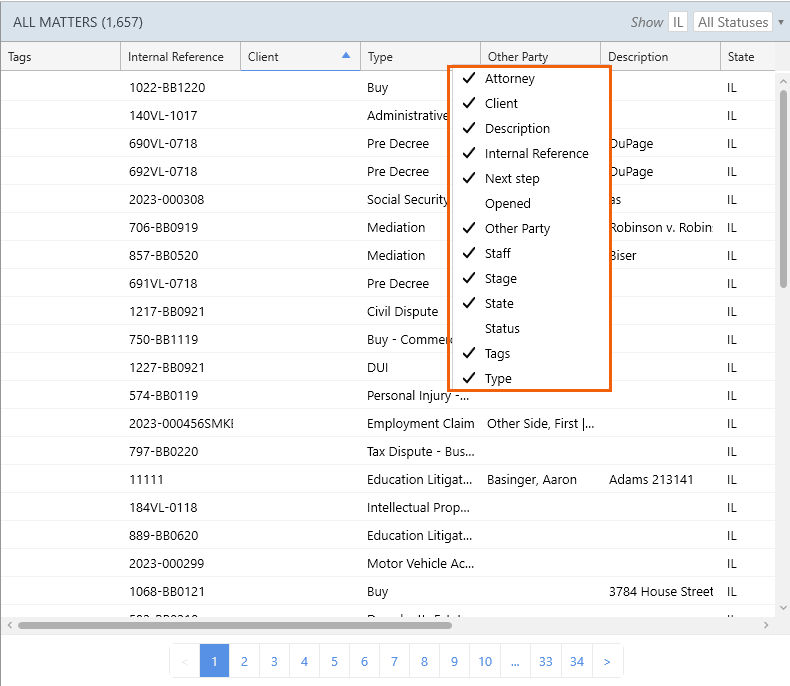Jump to page 33
This screenshot has height=686, width=790.
[546, 661]
